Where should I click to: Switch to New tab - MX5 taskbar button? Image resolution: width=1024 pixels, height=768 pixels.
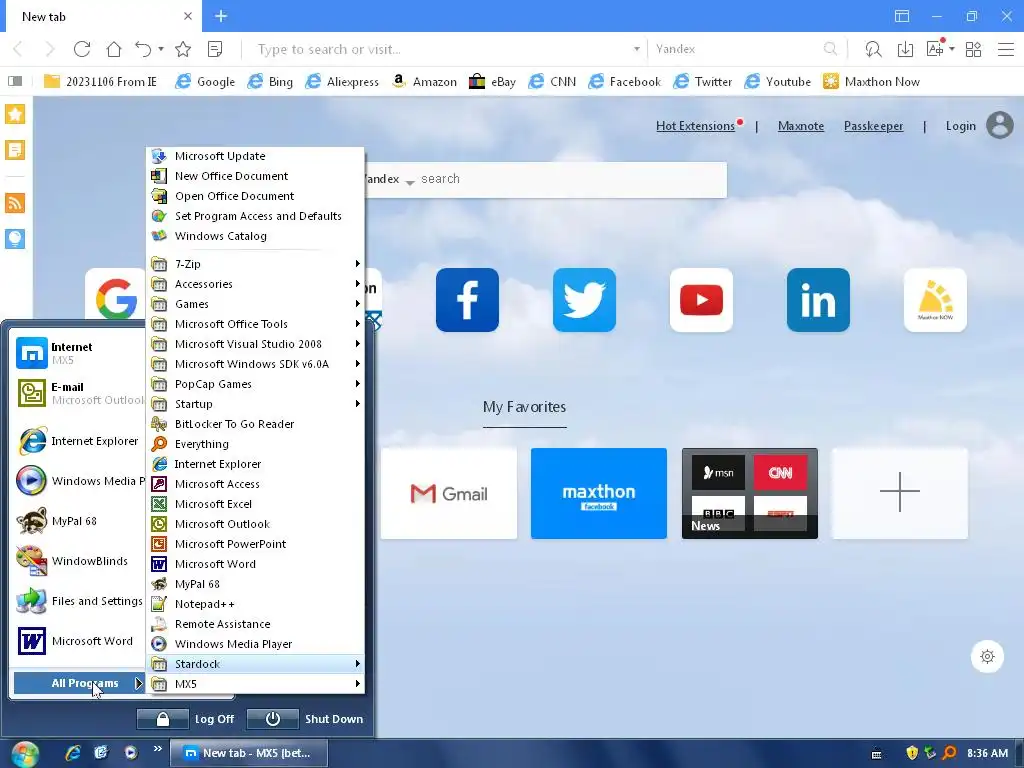click(x=249, y=753)
